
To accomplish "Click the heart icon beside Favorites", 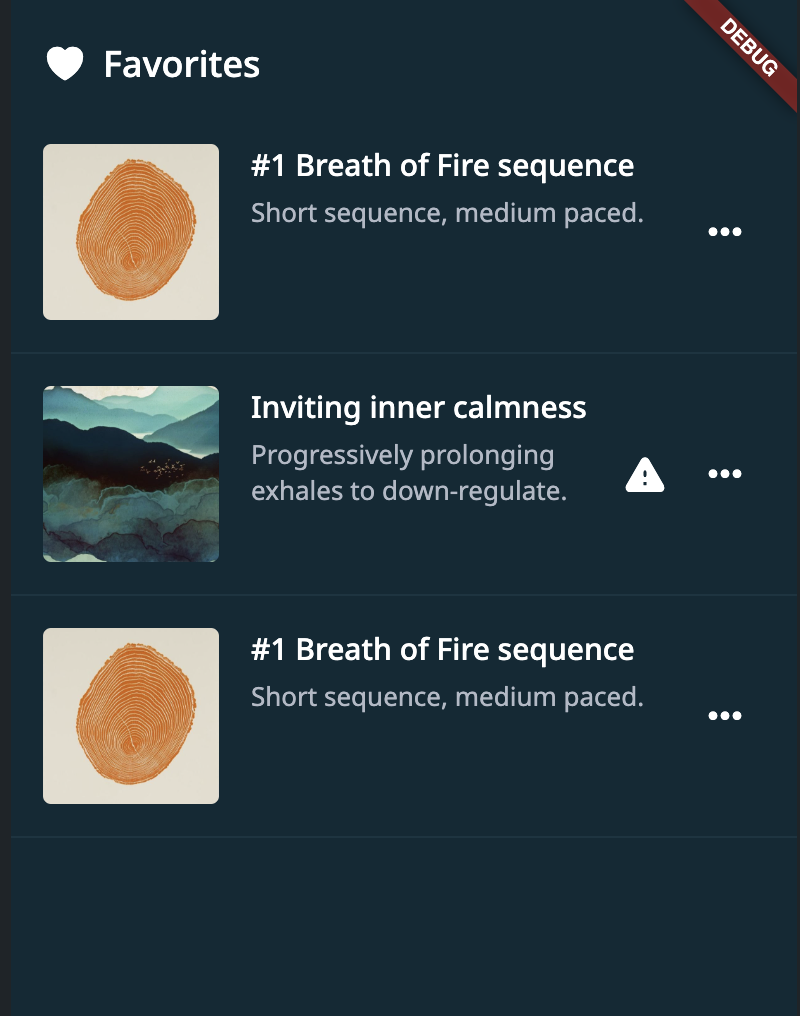I will [x=65, y=63].
